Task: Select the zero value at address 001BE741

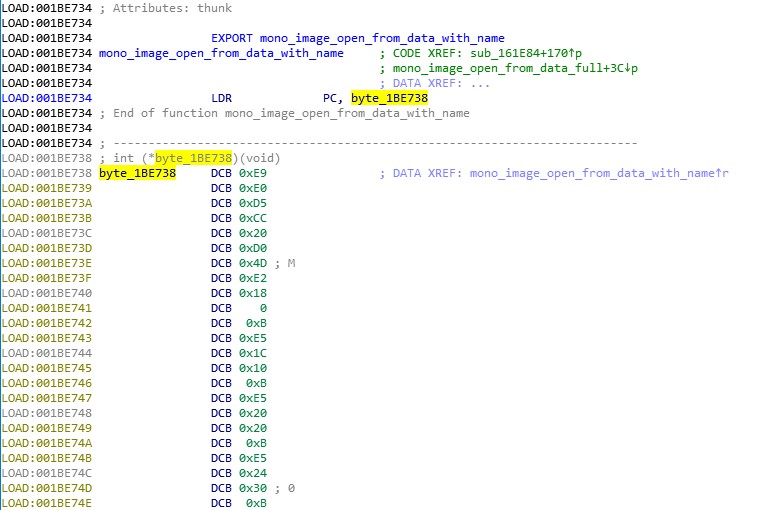Action: tap(263, 309)
